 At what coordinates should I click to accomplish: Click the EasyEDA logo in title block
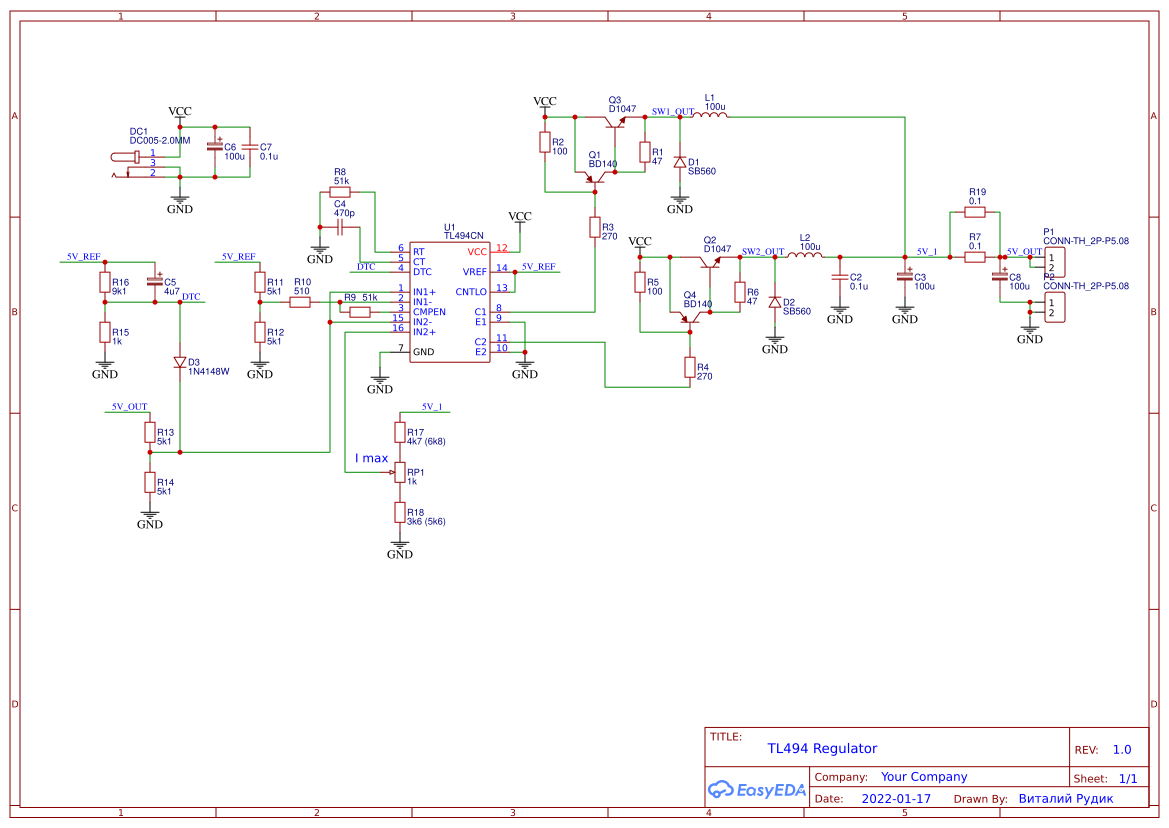pos(756,789)
